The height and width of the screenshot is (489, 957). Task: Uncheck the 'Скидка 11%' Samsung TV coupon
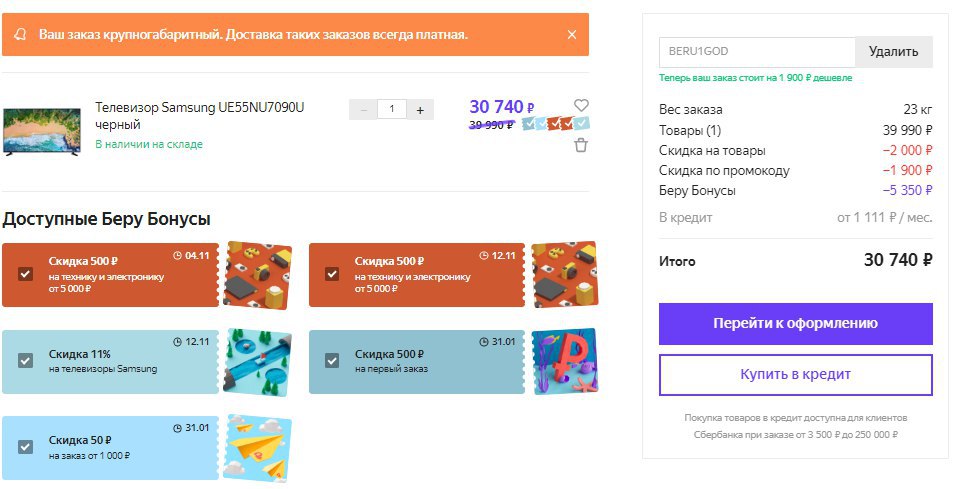25,361
